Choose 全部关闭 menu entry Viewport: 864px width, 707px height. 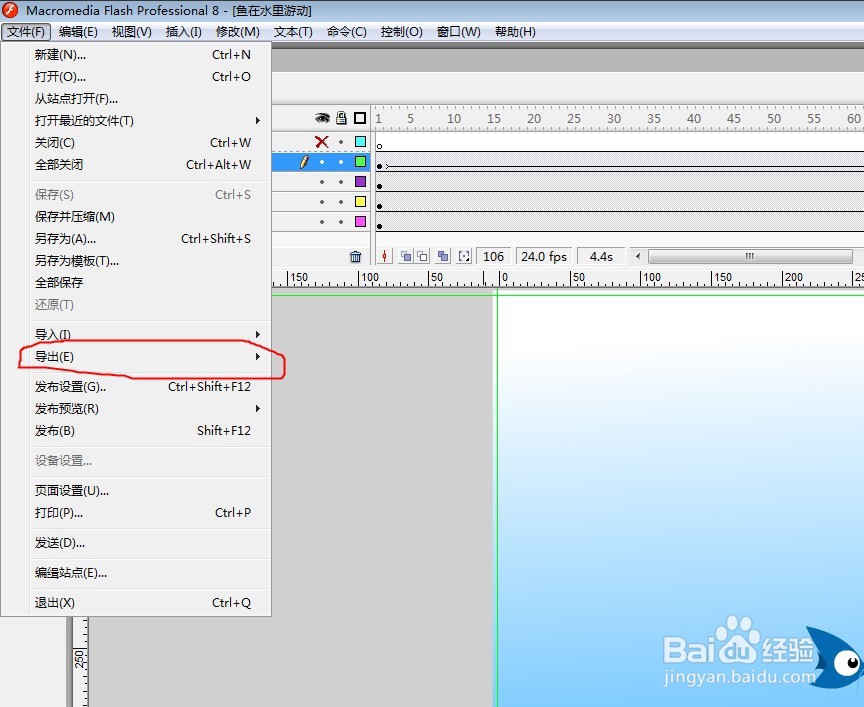(x=149, y=164)
